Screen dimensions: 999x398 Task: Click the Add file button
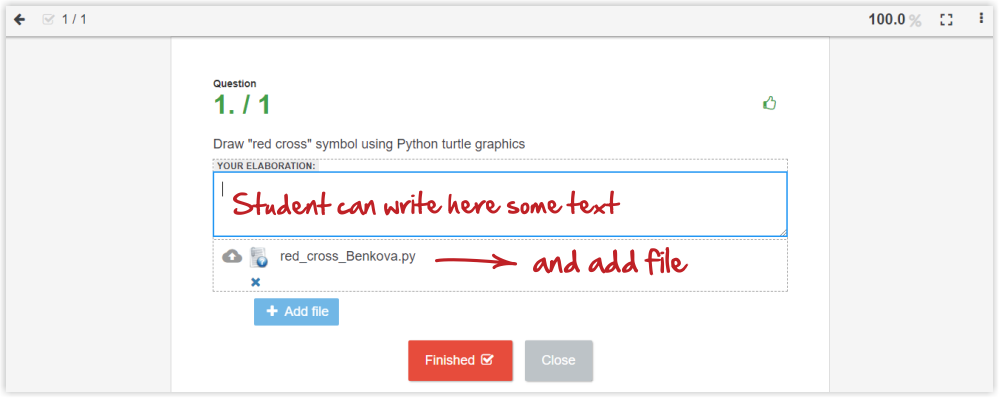(296, 311)
